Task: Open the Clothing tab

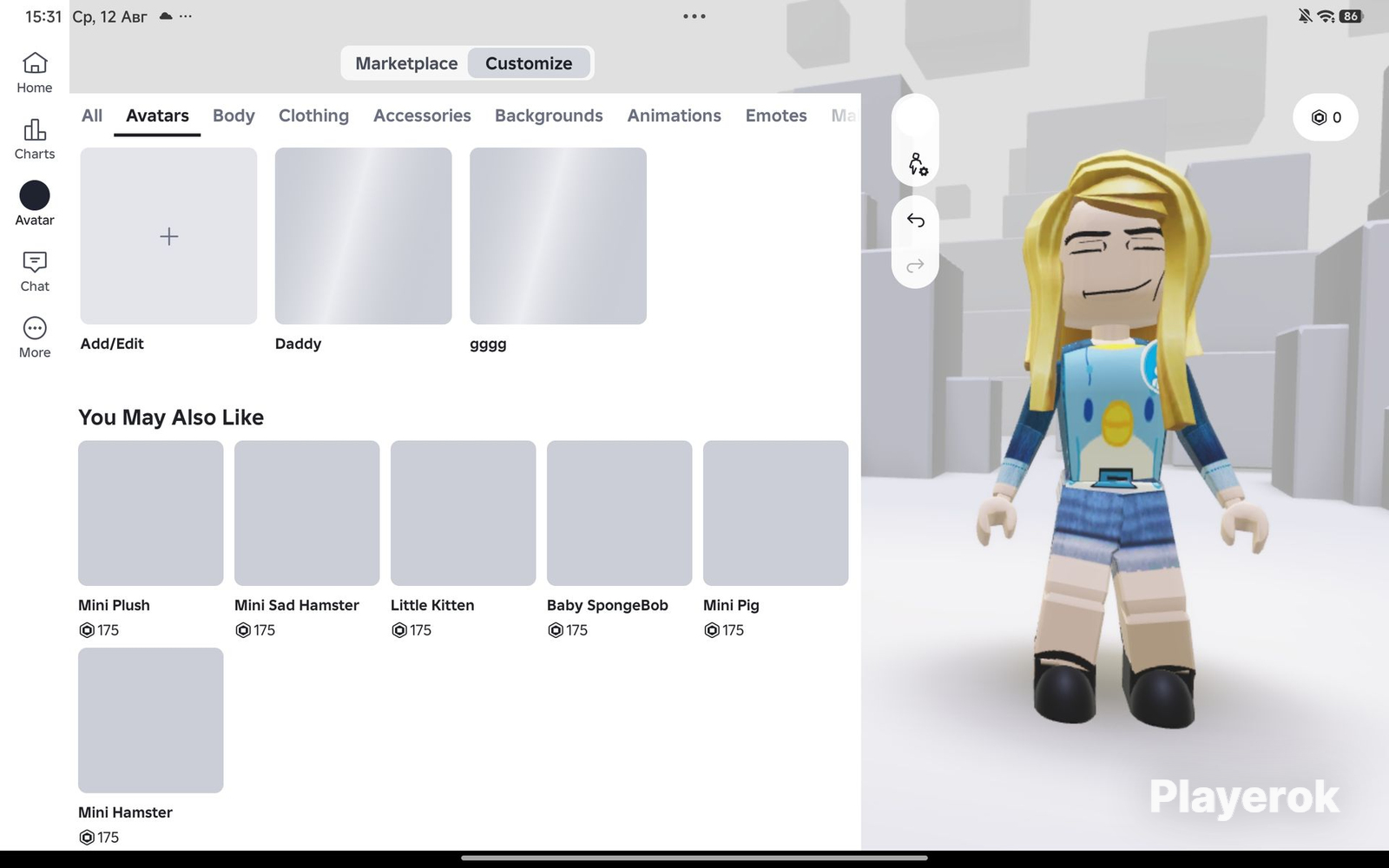Action: (x=313, y=115)
